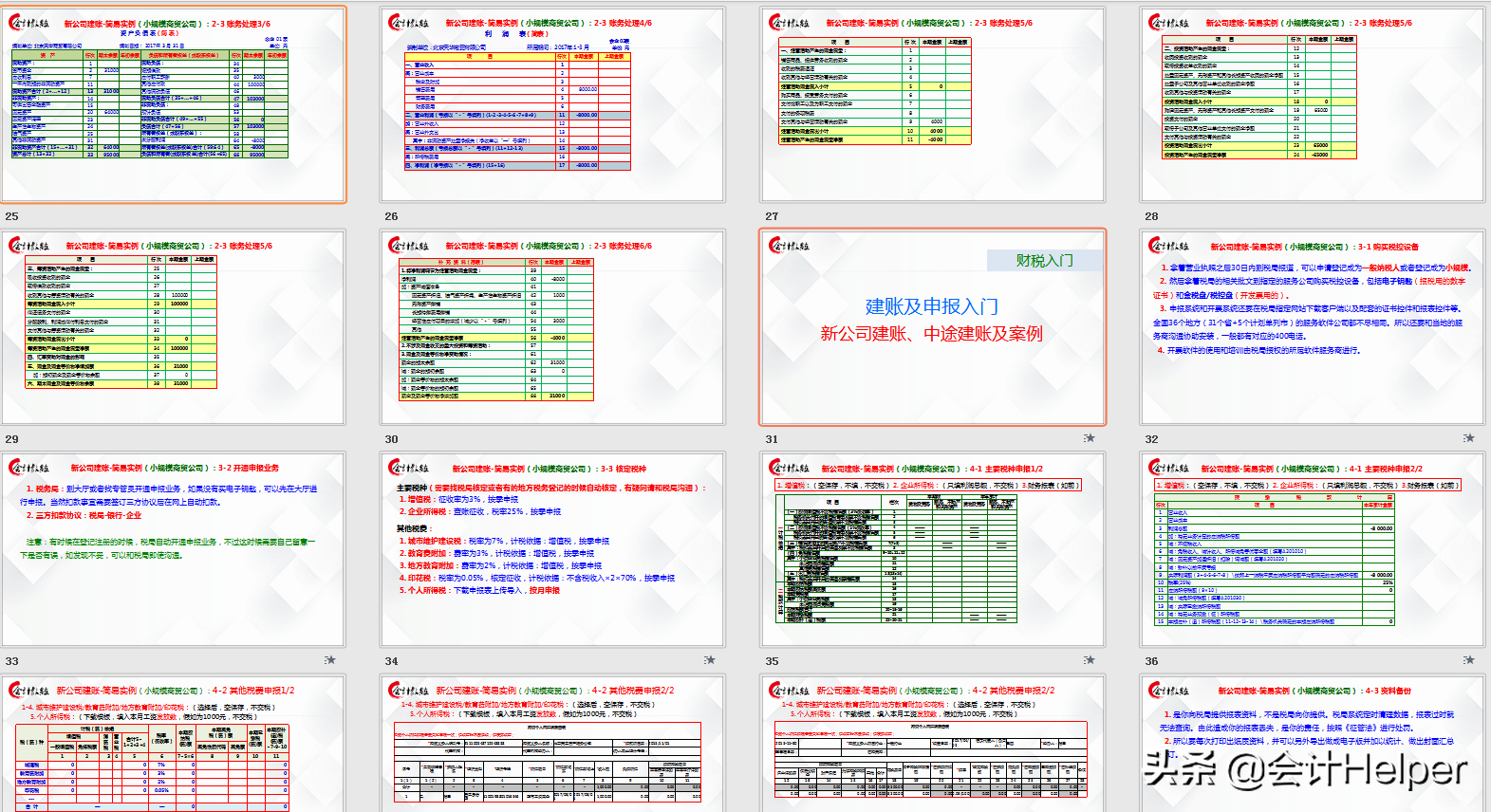Select the 其他税费申报1/2 slide thumbnail

click(x=174, y=744)
